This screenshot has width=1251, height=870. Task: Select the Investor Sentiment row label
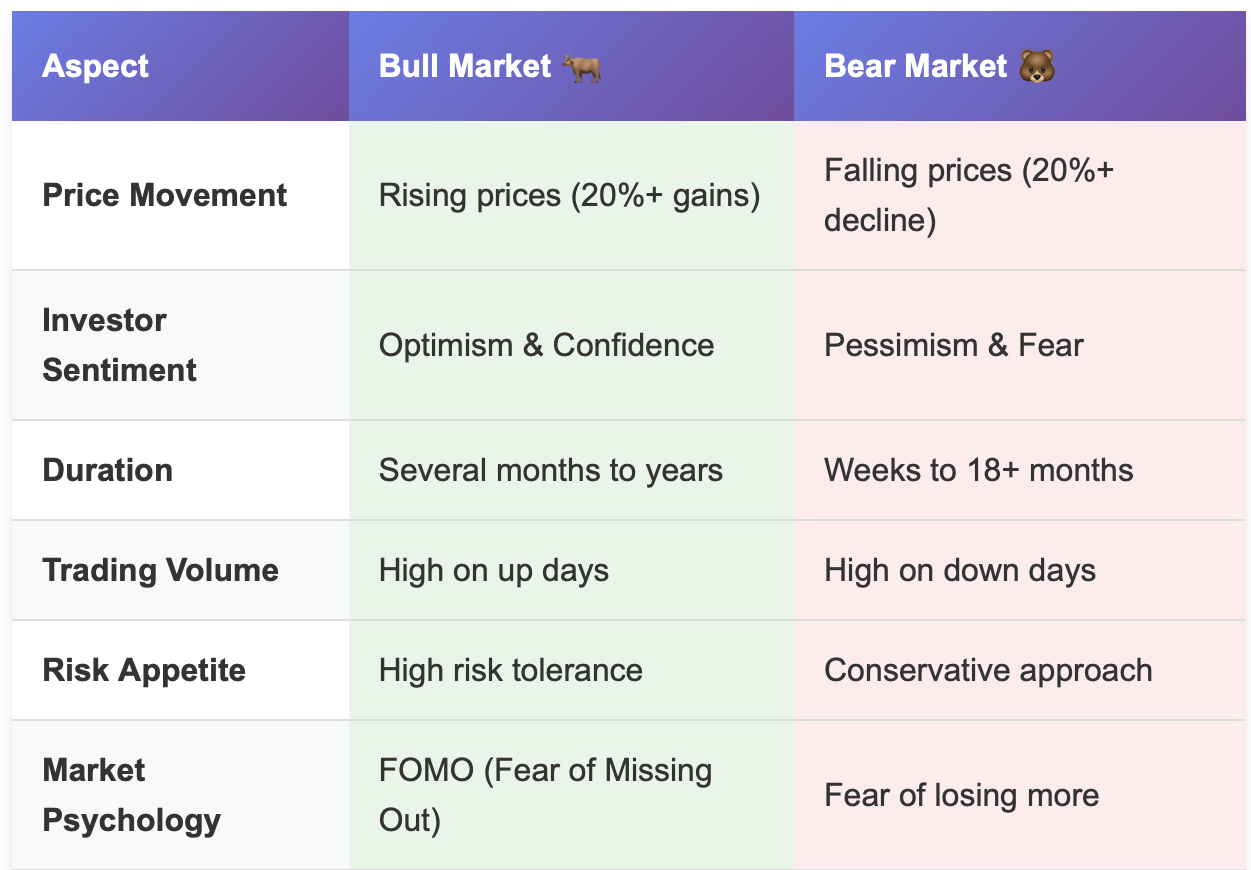[x=120, y=345]
